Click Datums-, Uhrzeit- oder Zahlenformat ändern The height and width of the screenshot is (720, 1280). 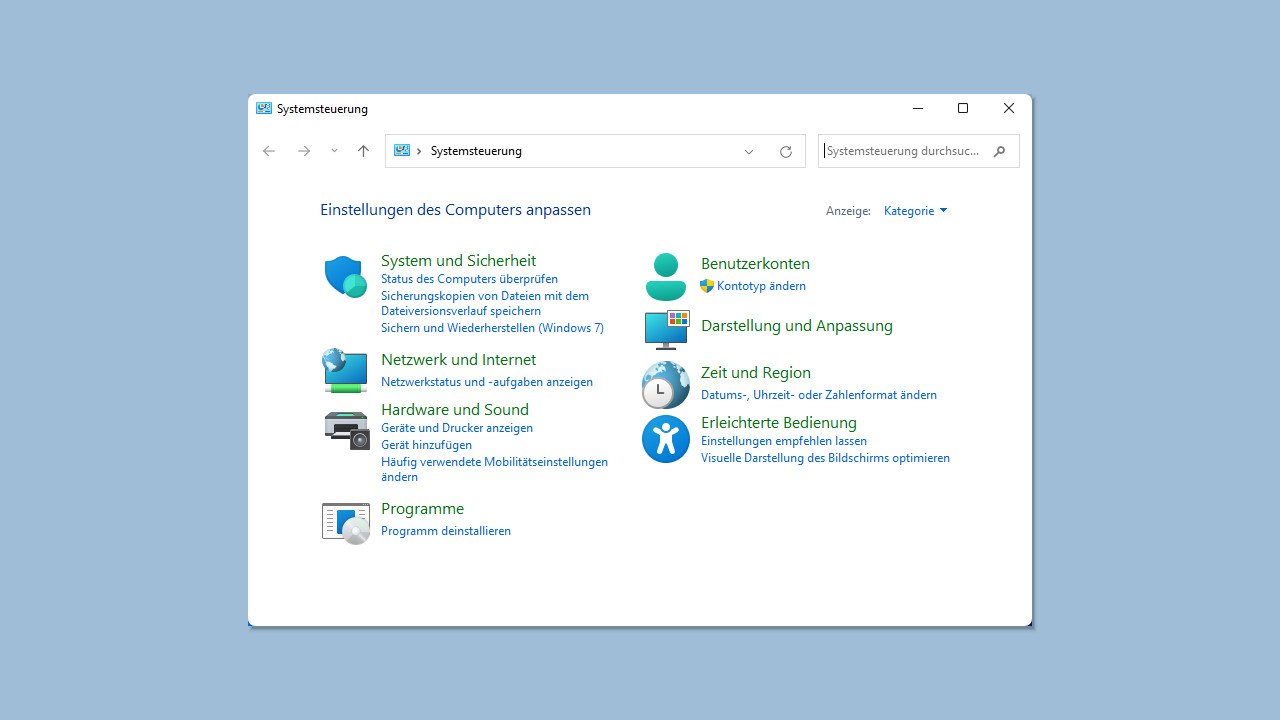coord(819,395)
